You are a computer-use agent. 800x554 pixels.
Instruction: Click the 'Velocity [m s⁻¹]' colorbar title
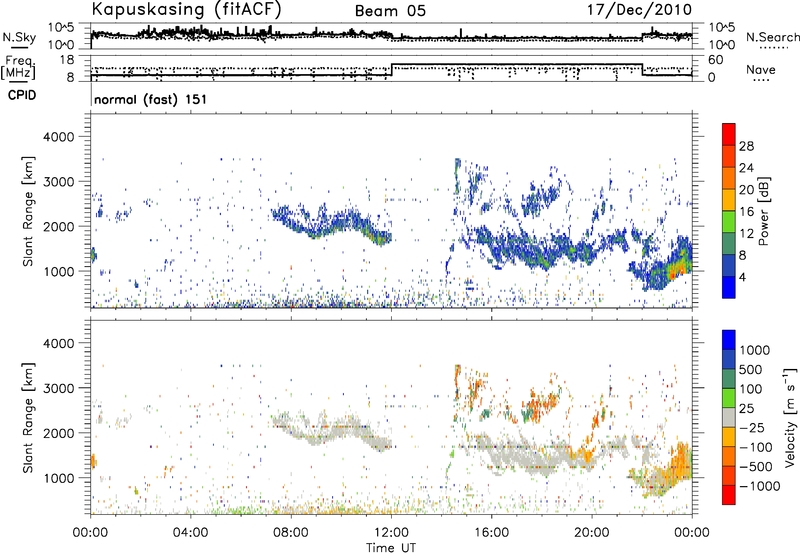click(x=790, y=417)
